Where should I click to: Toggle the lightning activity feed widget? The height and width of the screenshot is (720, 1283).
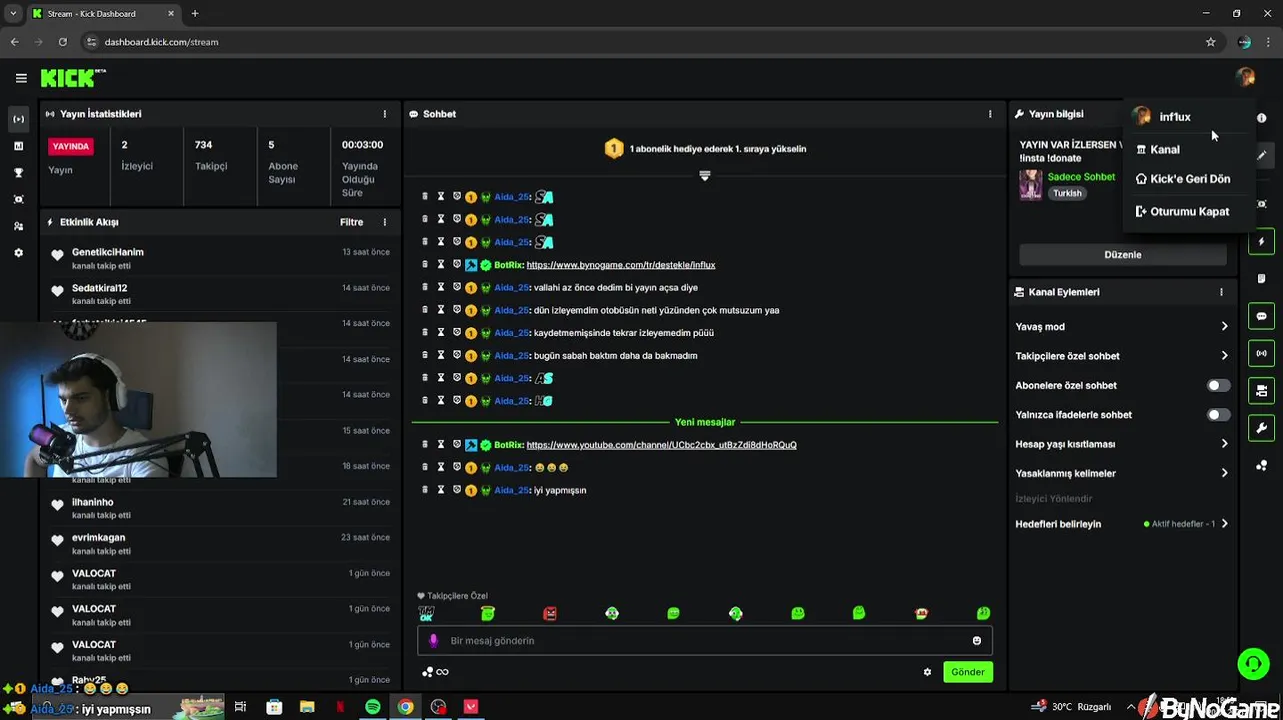(x=1262, y=241)
